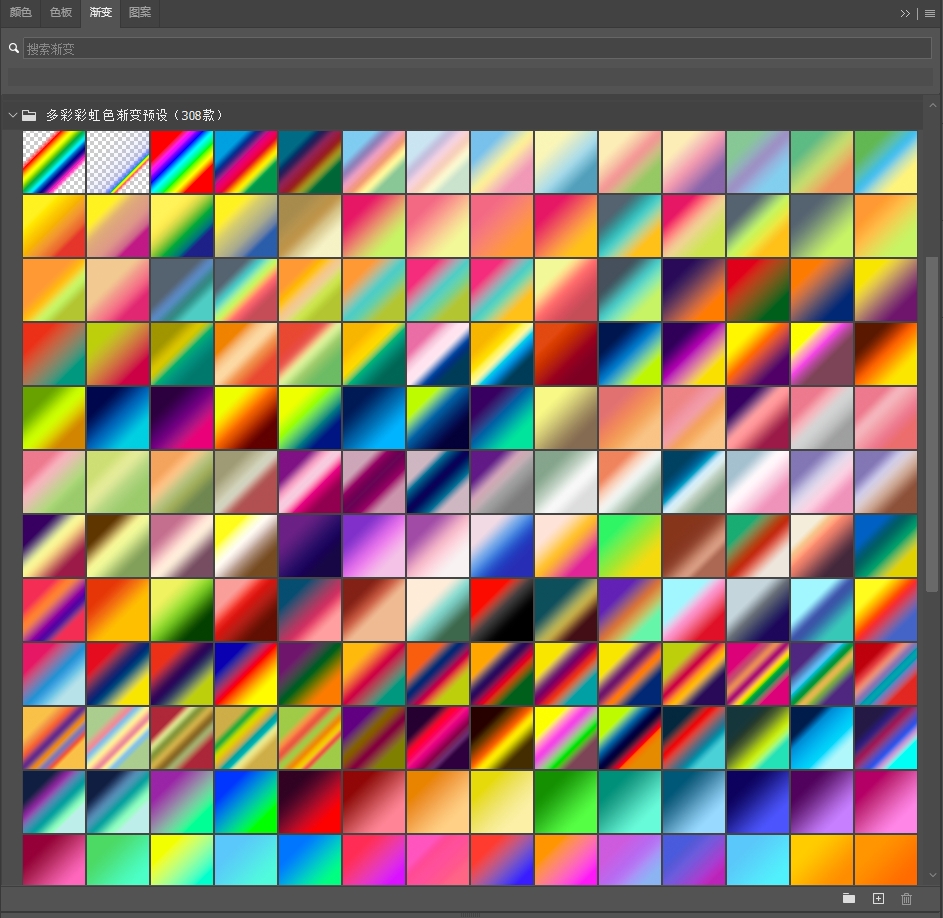Click the magnifier search icon
The width and height of the screenshot is (943, 918).
point(13,48)
